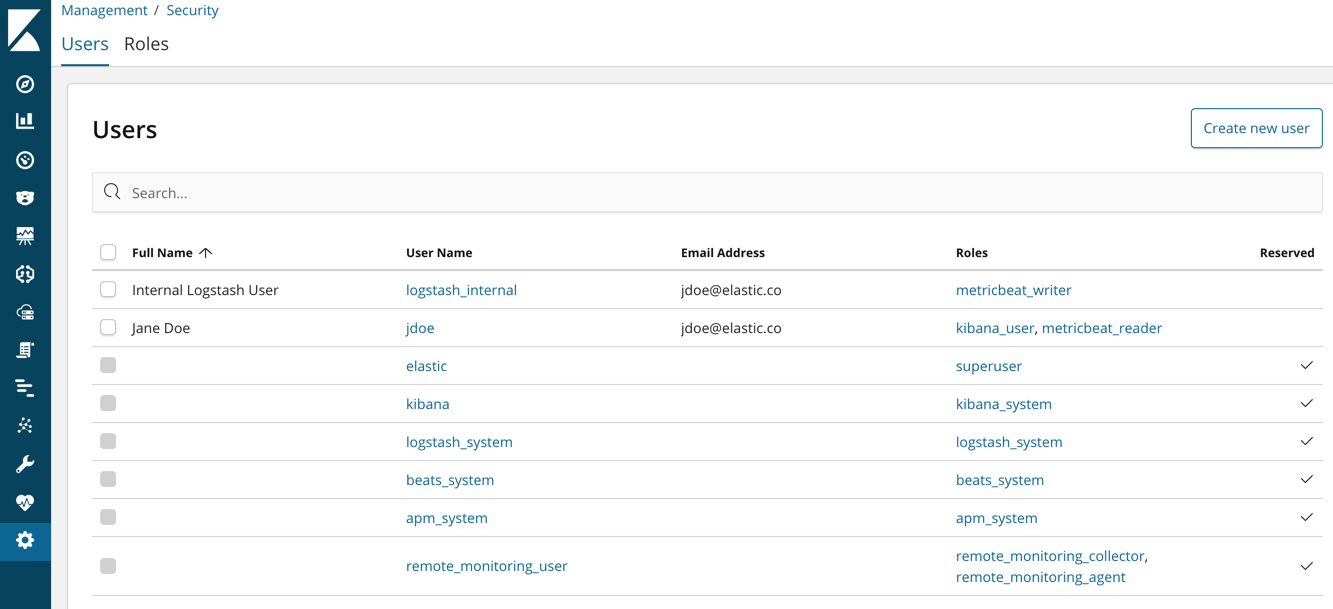1333x609 pixels.
Task: Select the Visualize icon in the sidebar
Action: click(26, 122)
